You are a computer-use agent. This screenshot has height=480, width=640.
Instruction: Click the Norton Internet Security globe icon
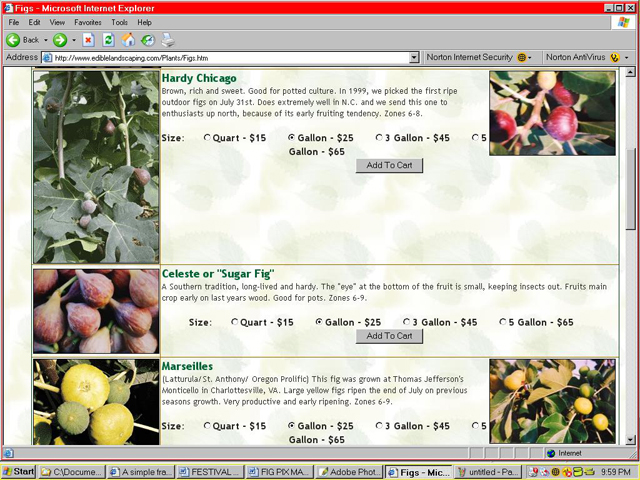tap(522, 58)
